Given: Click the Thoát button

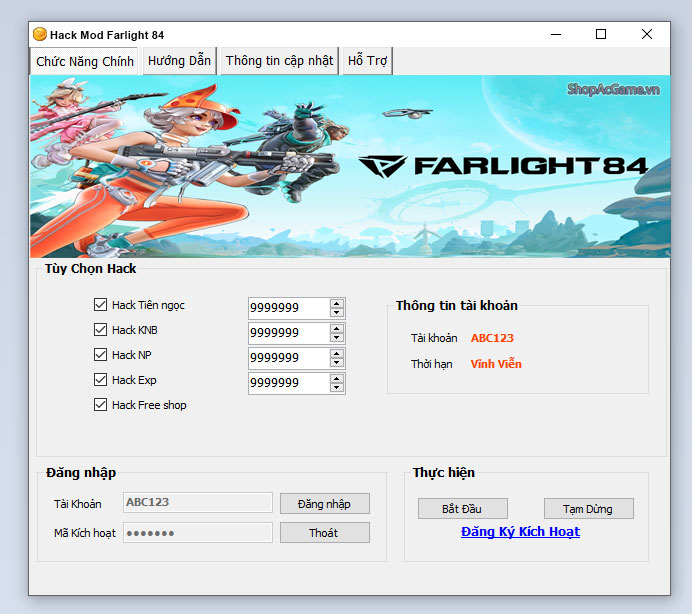Looking at the screenshot, I should click(324, 533).
